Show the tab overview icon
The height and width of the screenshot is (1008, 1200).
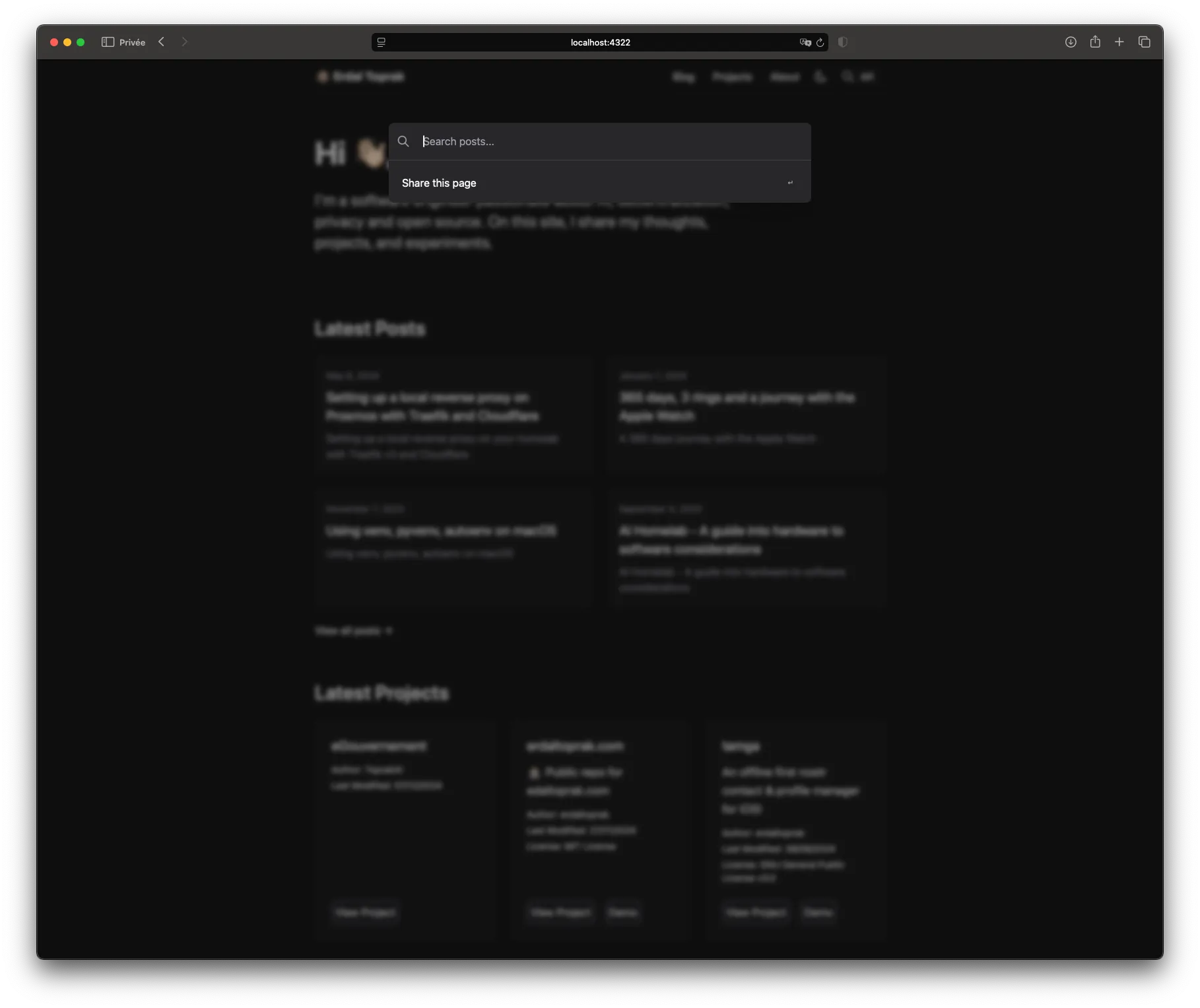click(x=1145, y=42)
